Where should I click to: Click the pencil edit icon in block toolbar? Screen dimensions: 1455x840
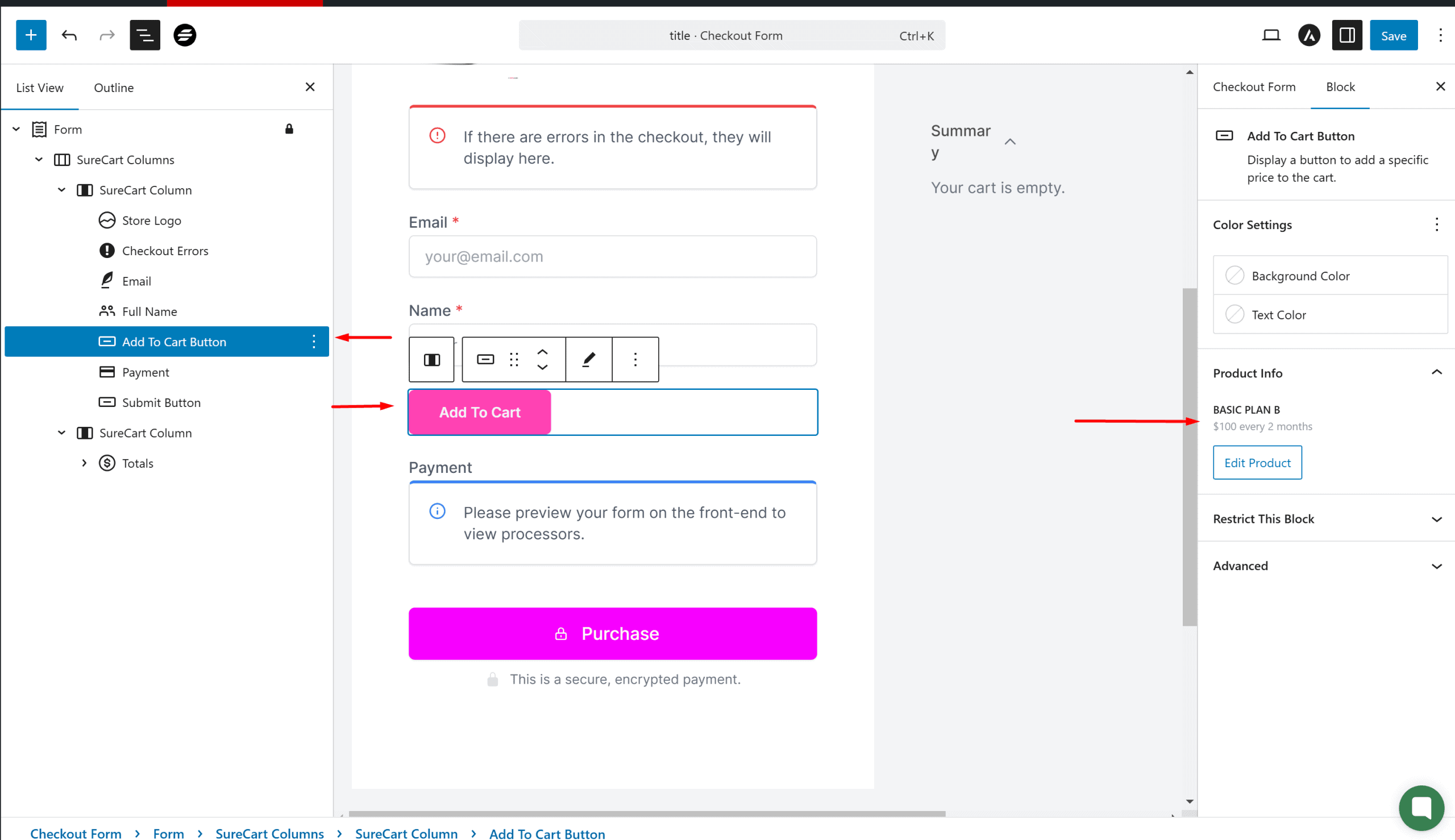click(x=588, y=359)
